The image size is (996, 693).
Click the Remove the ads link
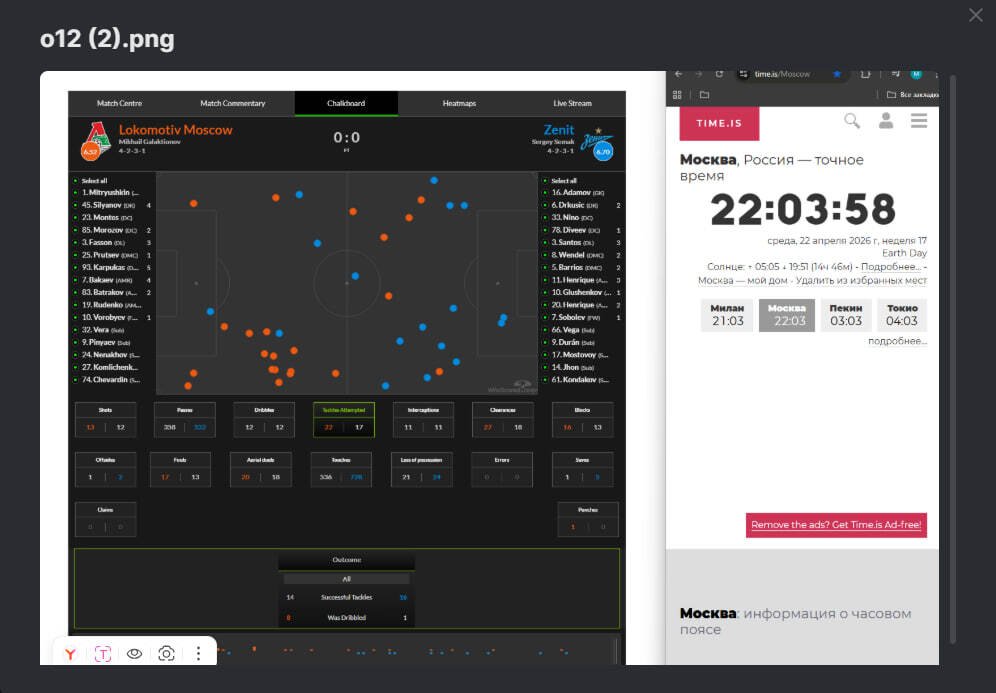836,525
